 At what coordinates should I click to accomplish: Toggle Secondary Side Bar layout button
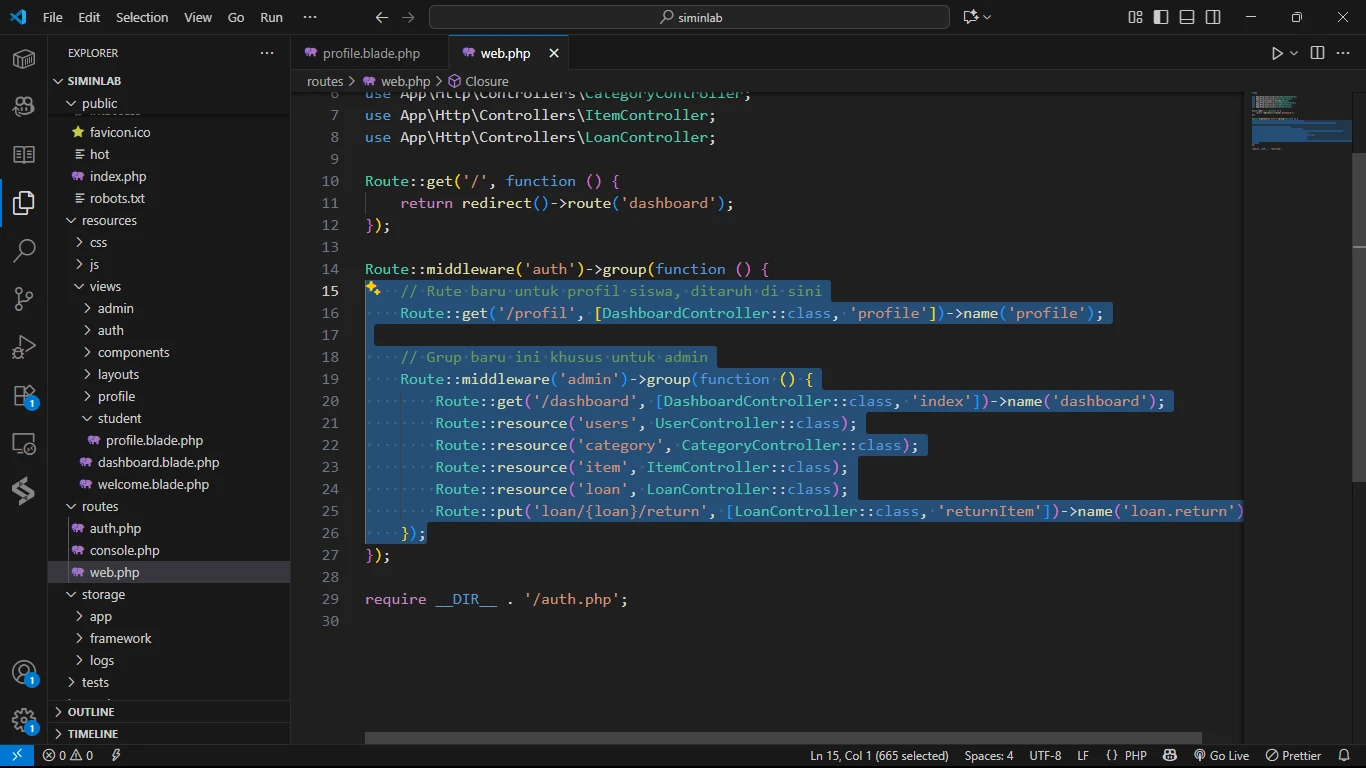[1213, 17]
